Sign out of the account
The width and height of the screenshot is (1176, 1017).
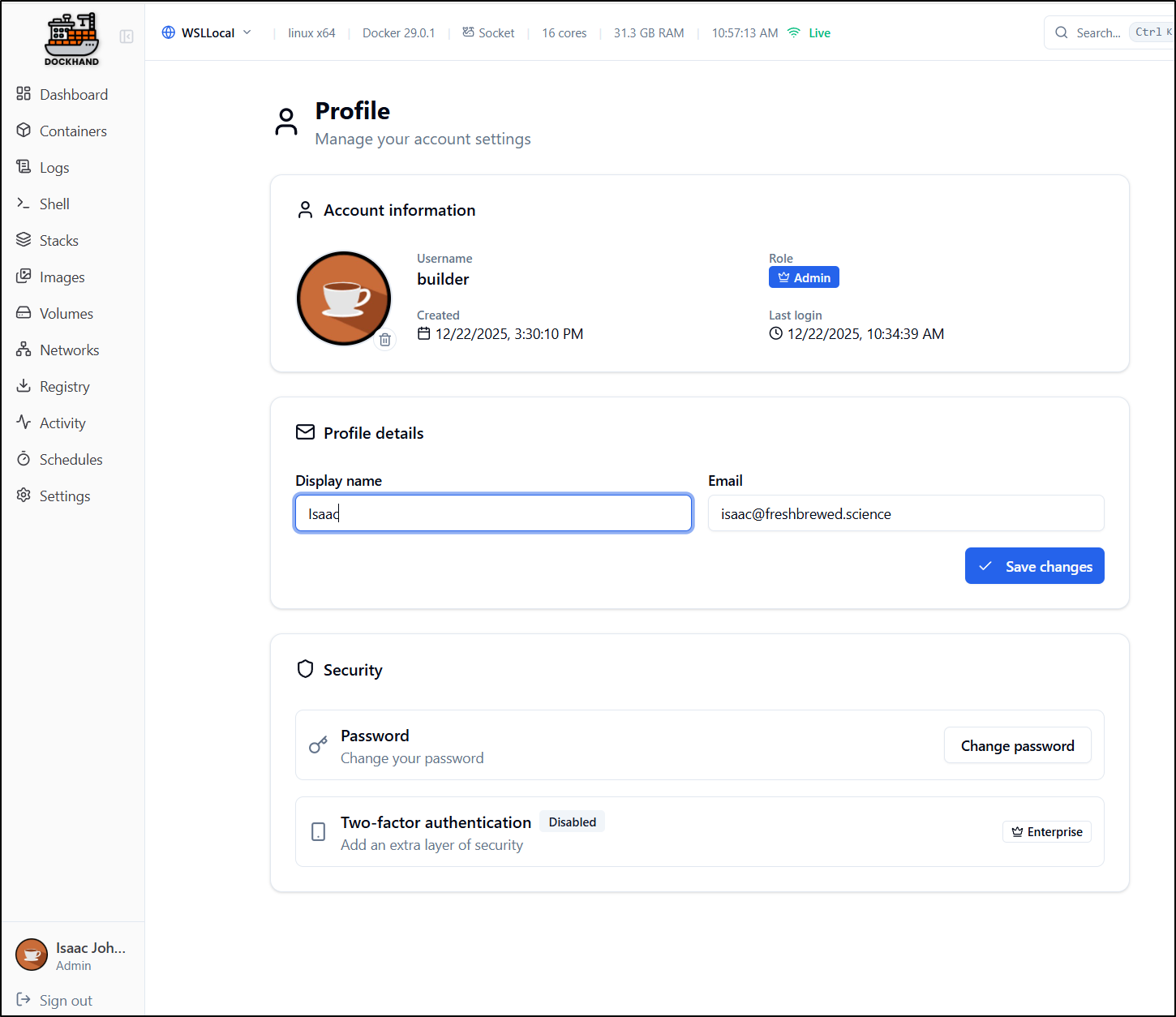[65, 1001]
